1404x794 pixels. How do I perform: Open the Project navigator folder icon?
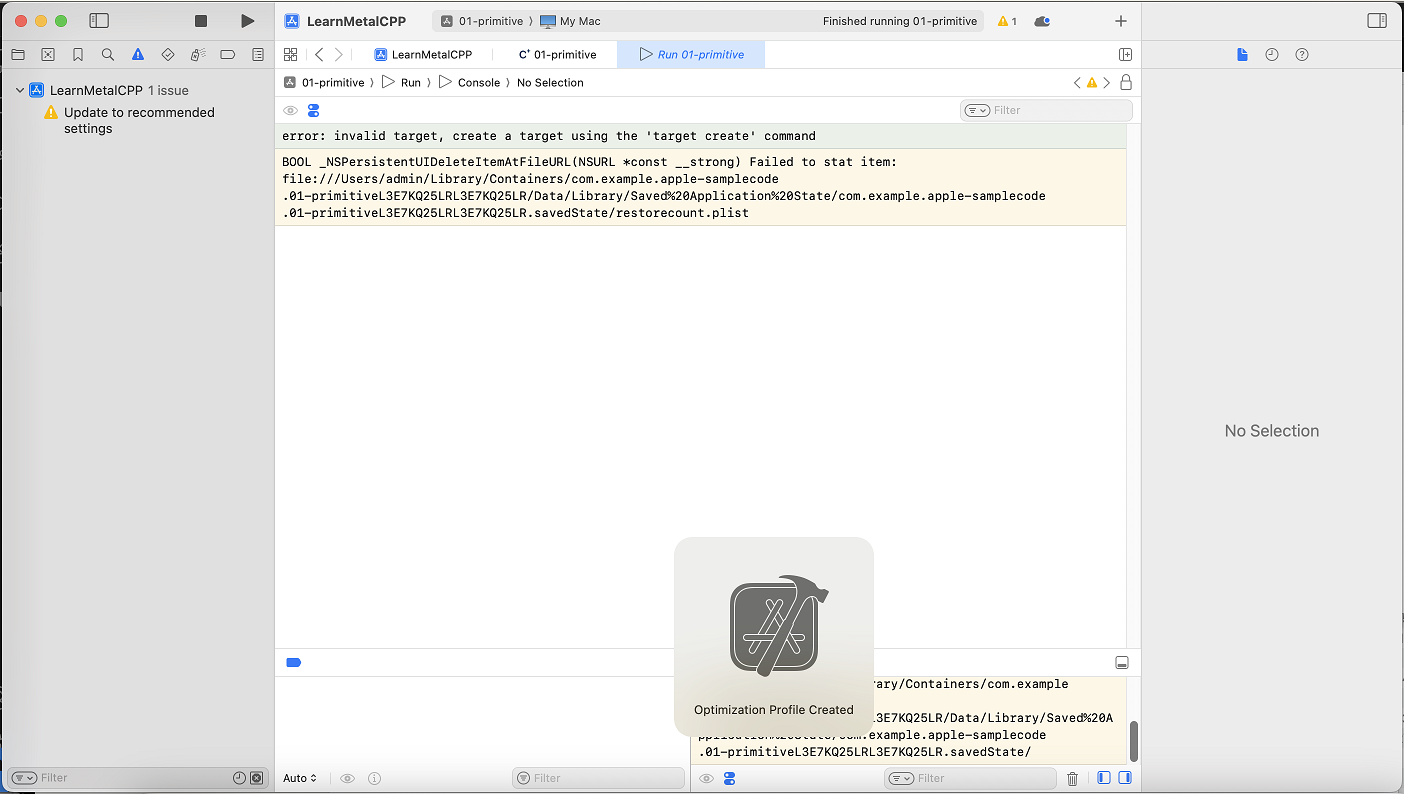click(18, 55)
